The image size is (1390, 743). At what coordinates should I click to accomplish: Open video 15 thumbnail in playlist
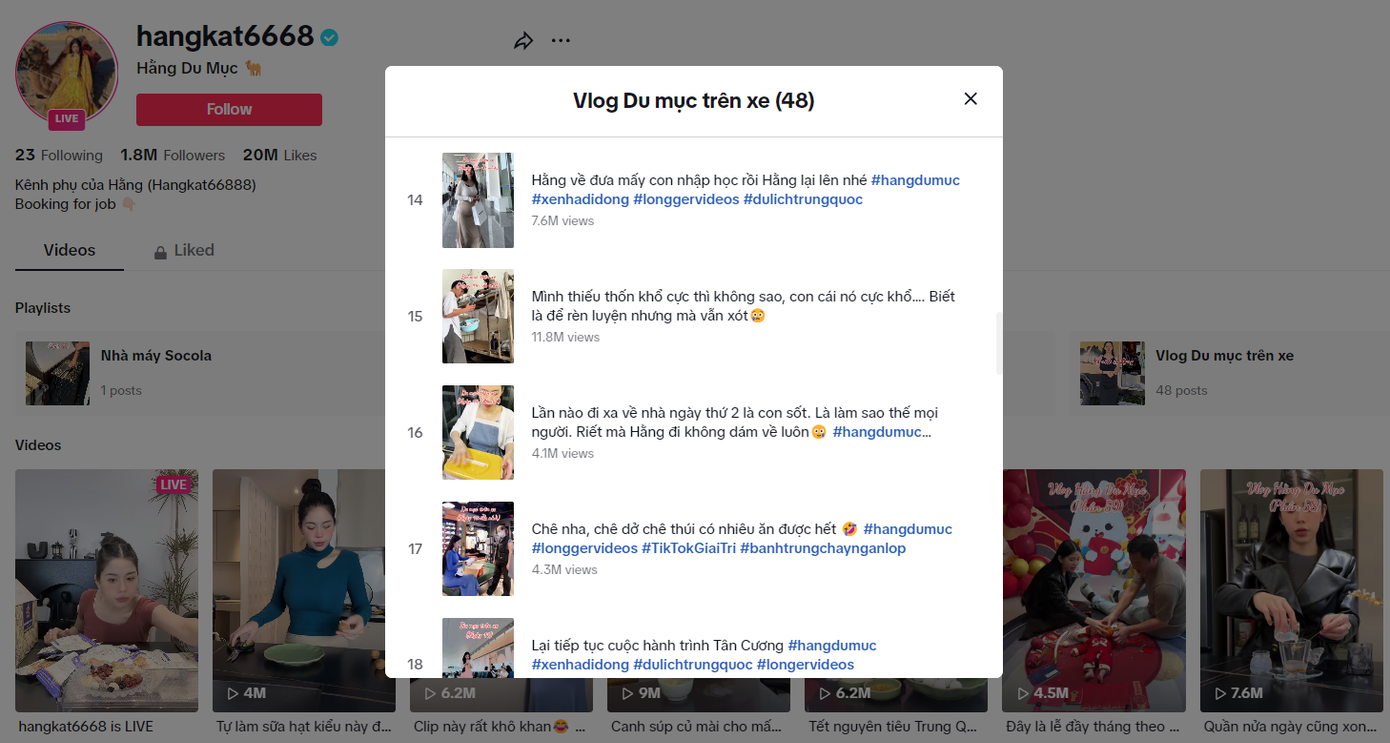pyautogui.click(x=478, y=316)
